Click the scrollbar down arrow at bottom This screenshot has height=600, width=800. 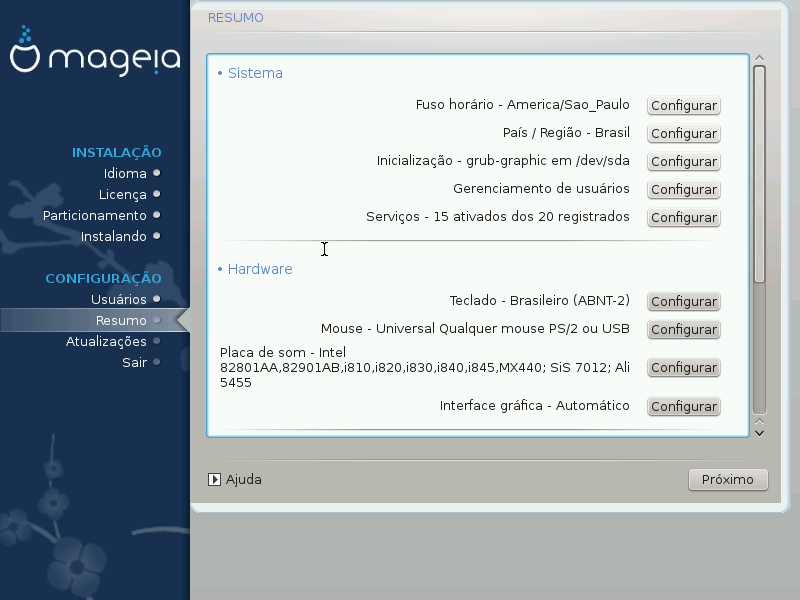[759, 434]
